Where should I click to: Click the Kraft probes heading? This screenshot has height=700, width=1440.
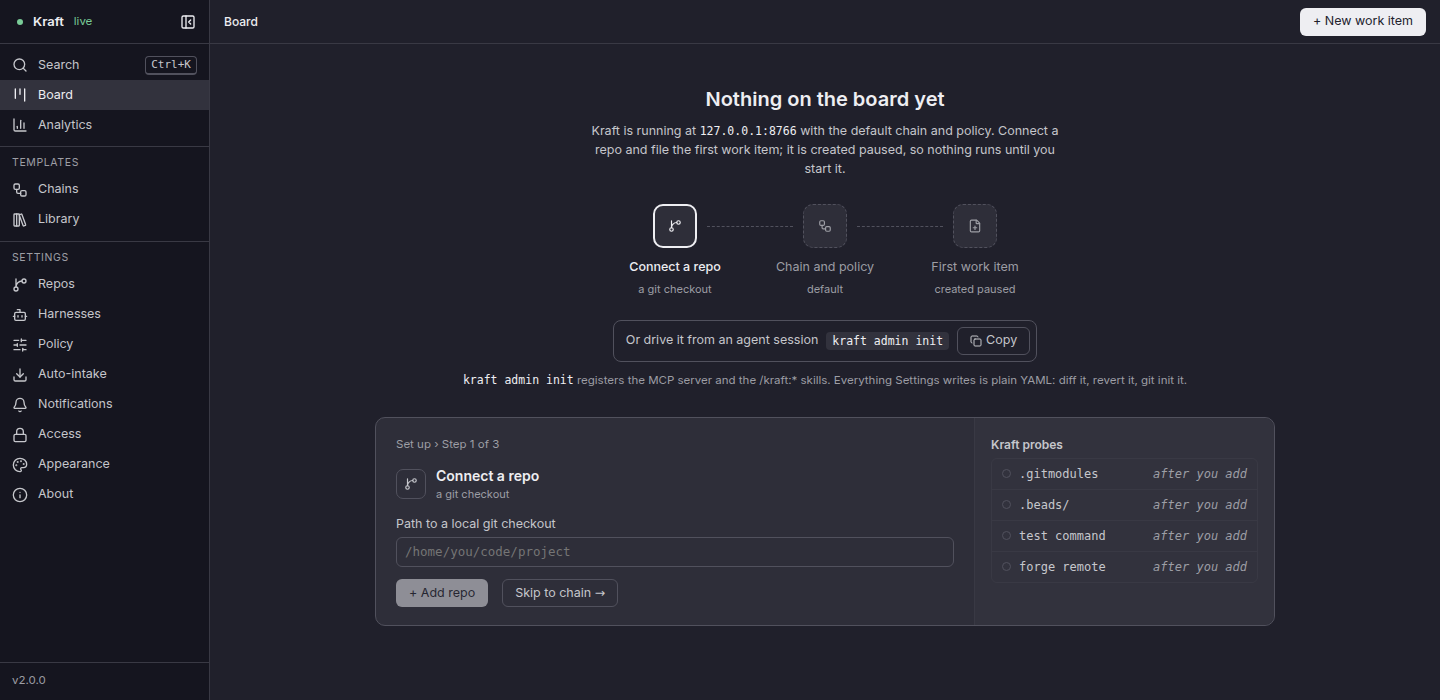coord(1027,445)
